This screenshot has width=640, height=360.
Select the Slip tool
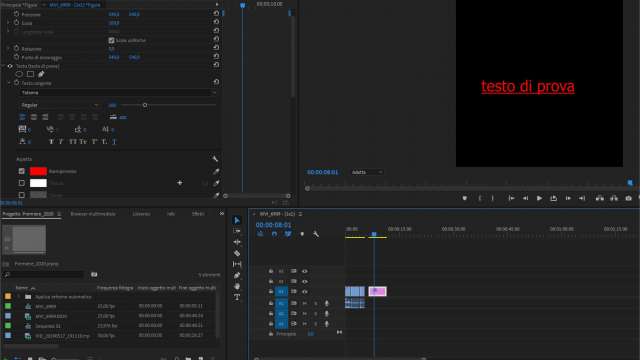(237, 264)
